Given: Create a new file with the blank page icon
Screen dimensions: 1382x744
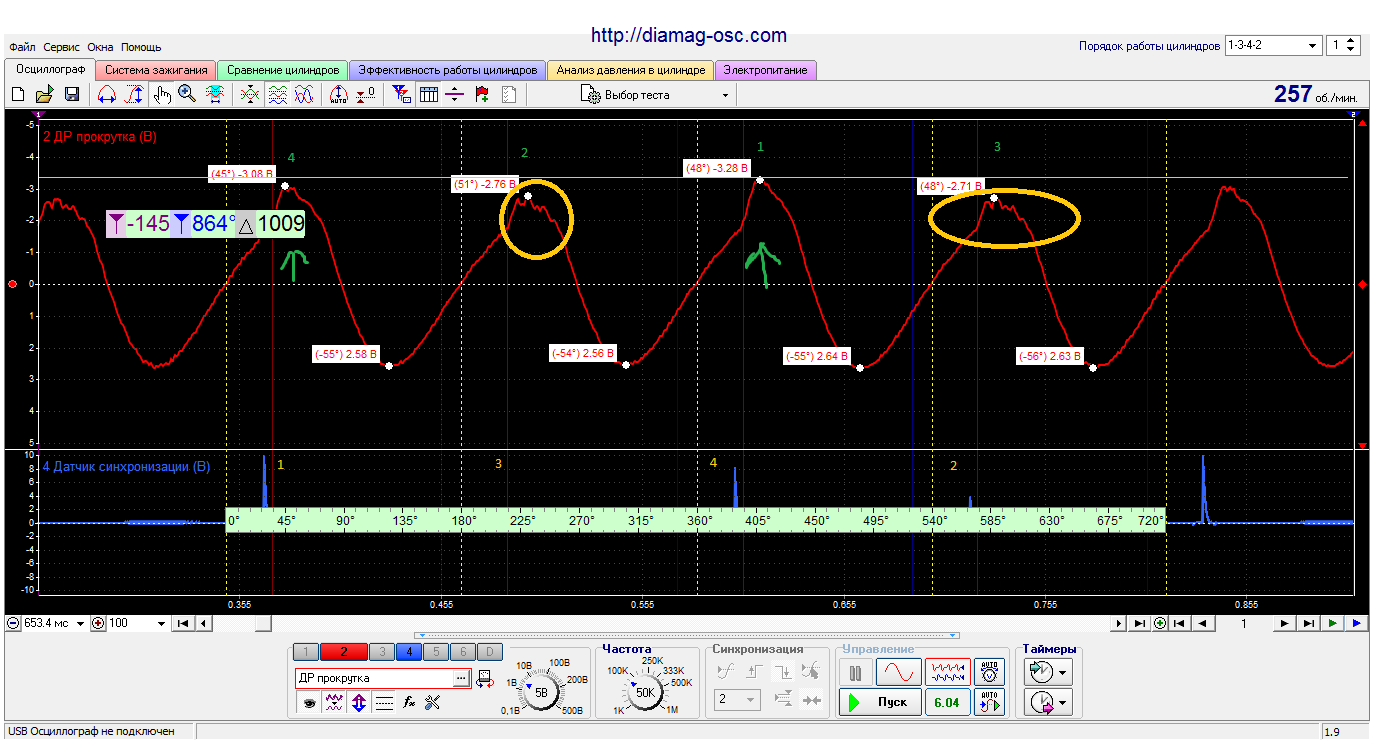Looking at the screenshot, I should pos(18,95).
